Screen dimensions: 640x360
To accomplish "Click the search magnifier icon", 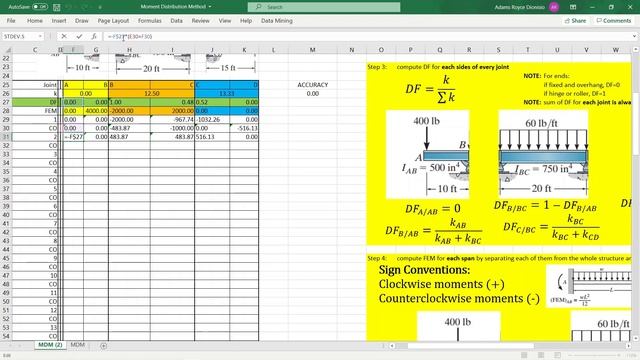I will [258, 7].
